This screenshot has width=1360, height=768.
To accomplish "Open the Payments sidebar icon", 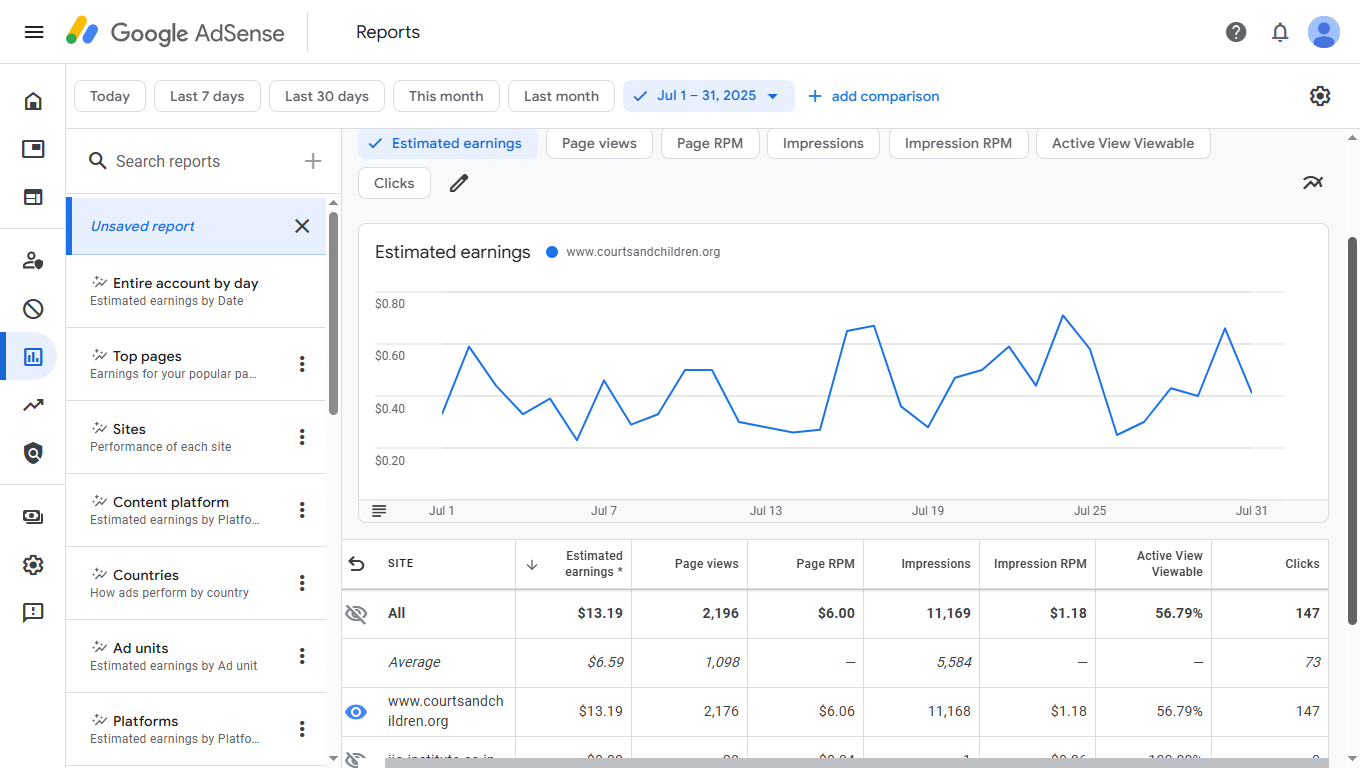I will pos(33,517).
